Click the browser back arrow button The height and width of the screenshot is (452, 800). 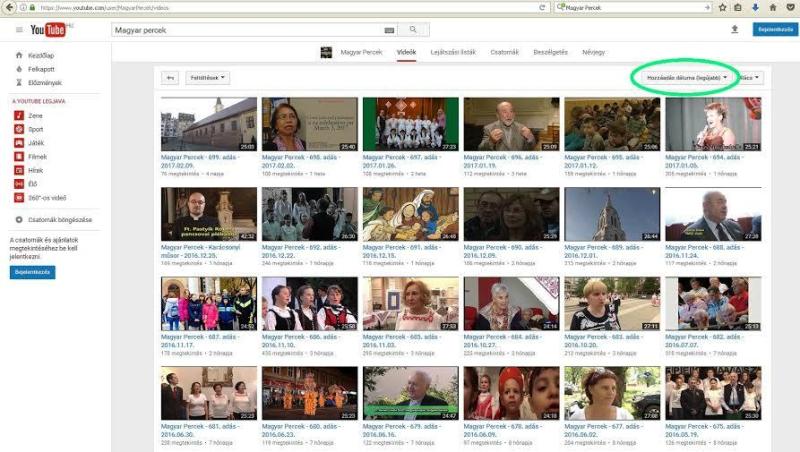8,7
